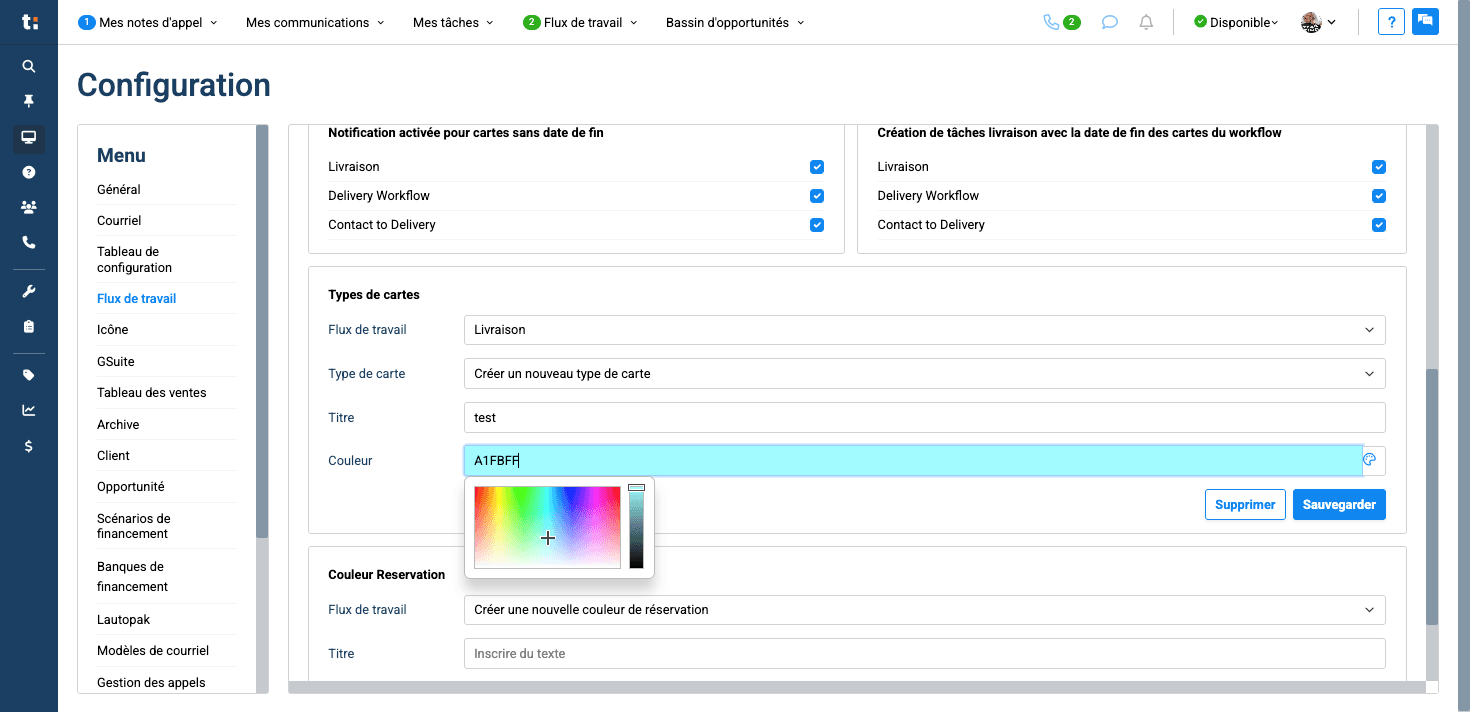
Task: Go to Tableau des ventes in the menu
Action: pos(152,393)
